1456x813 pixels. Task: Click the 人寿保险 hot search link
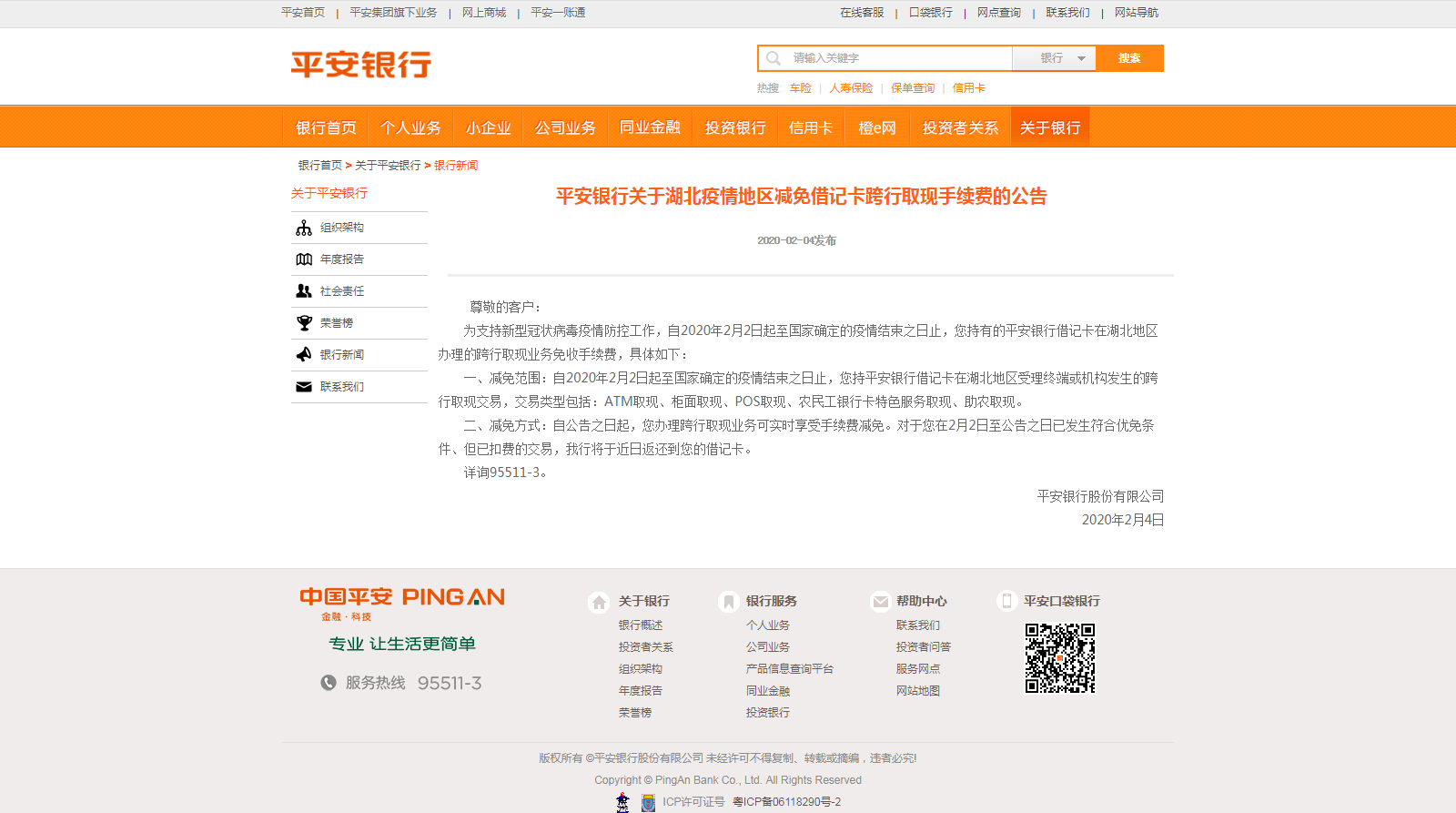coord(851,88)
